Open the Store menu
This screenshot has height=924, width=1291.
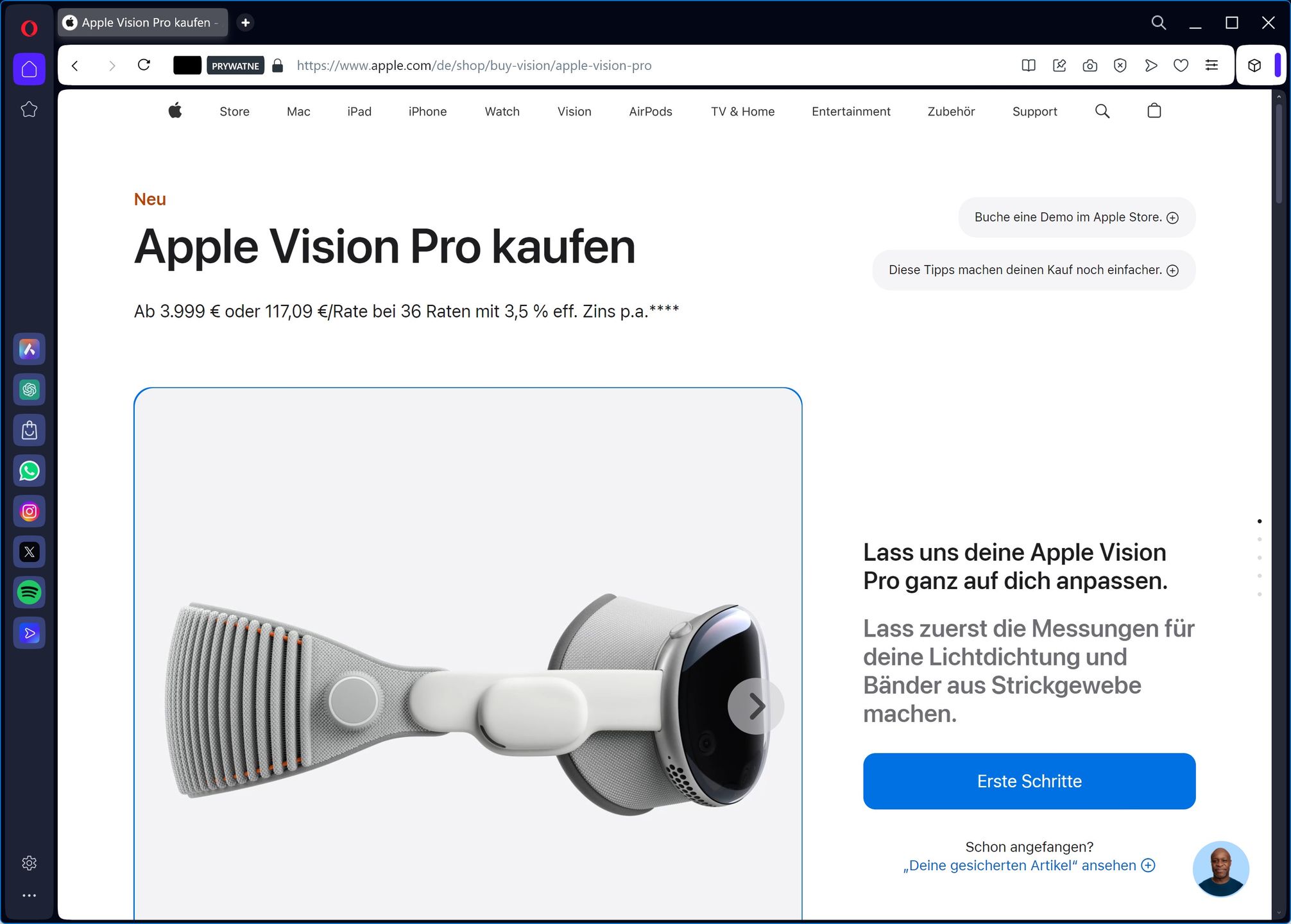pos(234,112)
